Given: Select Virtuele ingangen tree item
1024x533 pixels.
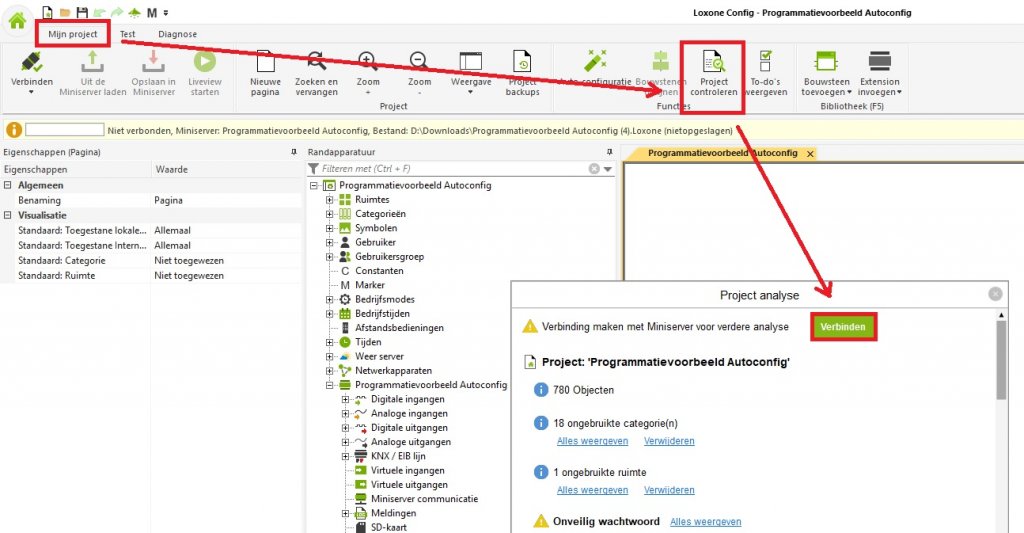Looking at the screenshot, I should pyautogui.click(x=408, y=470).
